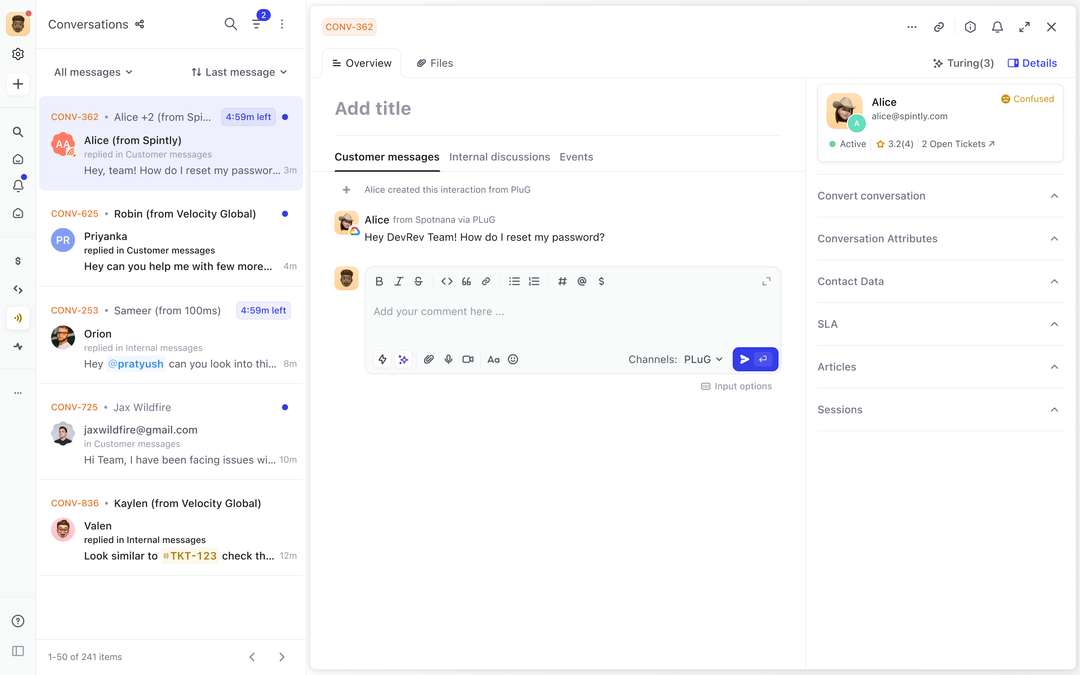Open the Channels PLuG dropdown
Viewport: 1080px width, 675px height.
703,360
